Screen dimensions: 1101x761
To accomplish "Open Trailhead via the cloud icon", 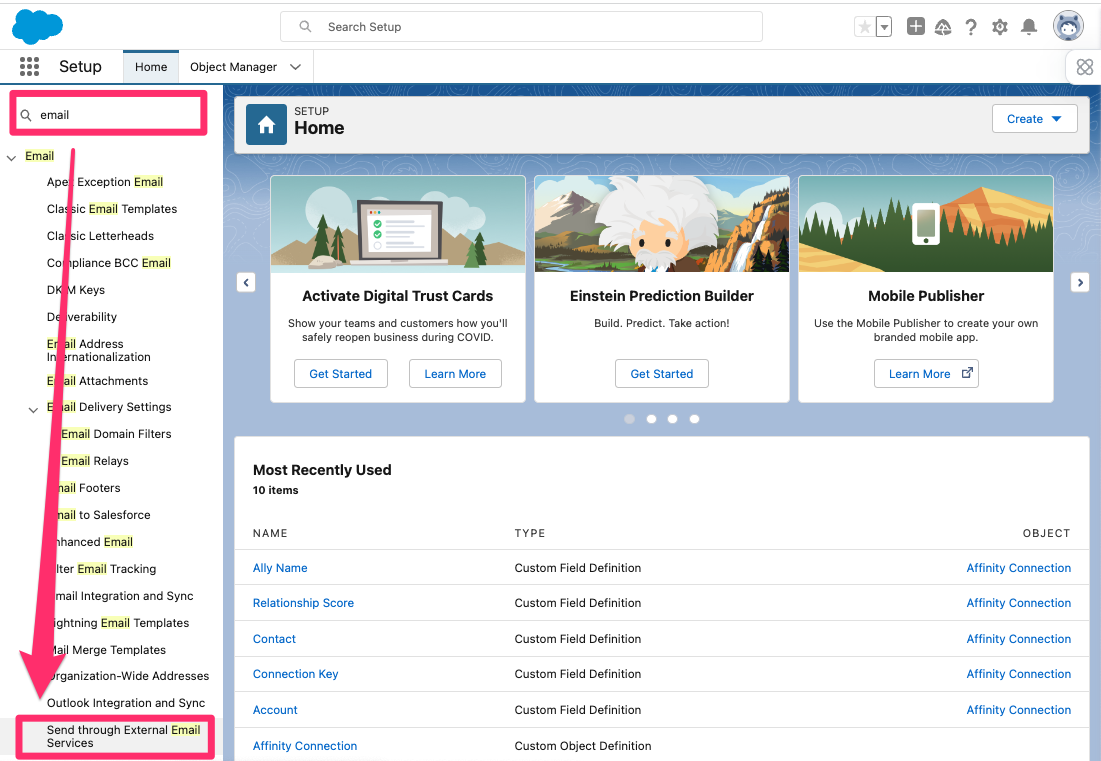I will [943, 26].
